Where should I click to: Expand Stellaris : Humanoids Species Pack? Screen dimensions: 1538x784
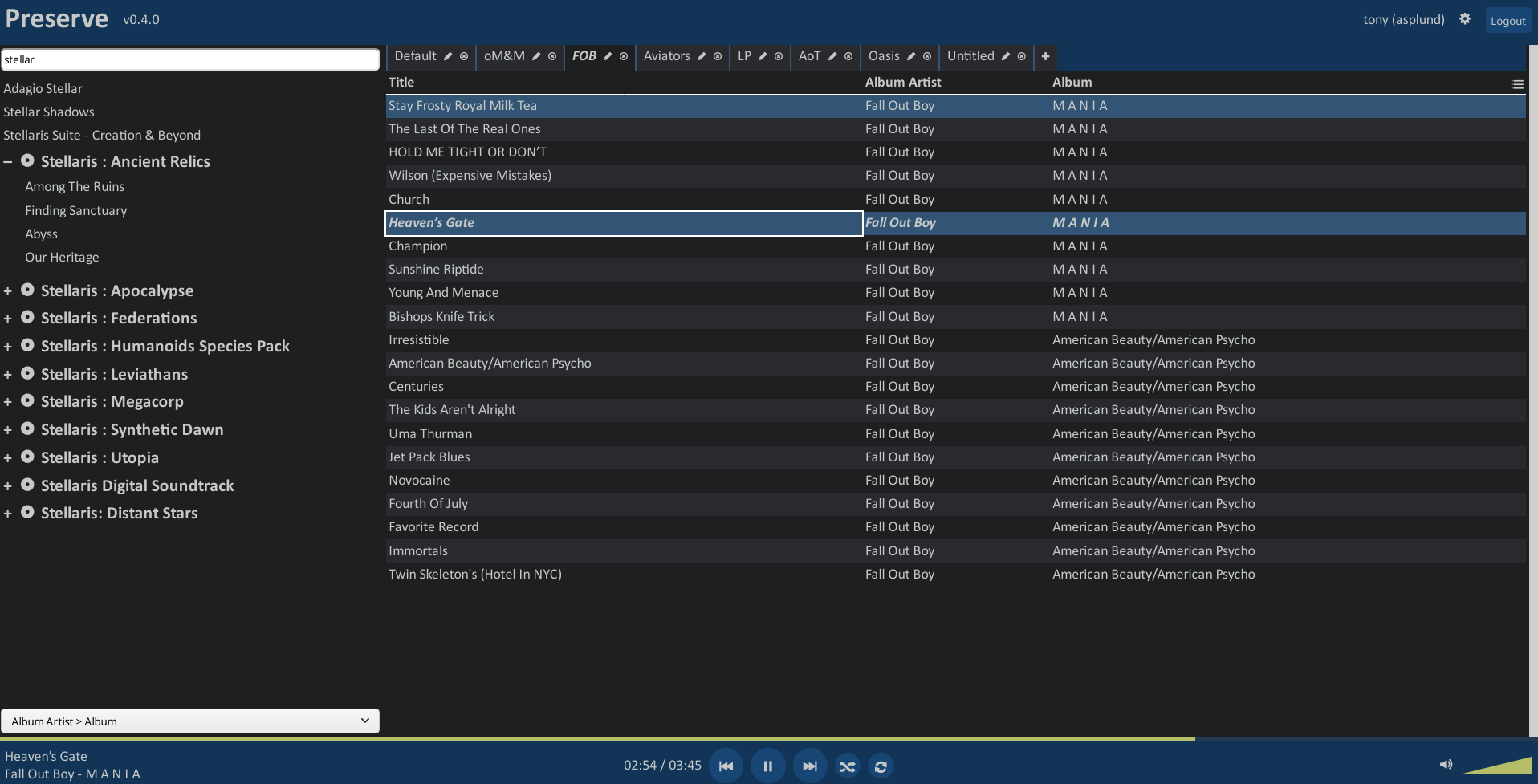[x=8, y=347]
